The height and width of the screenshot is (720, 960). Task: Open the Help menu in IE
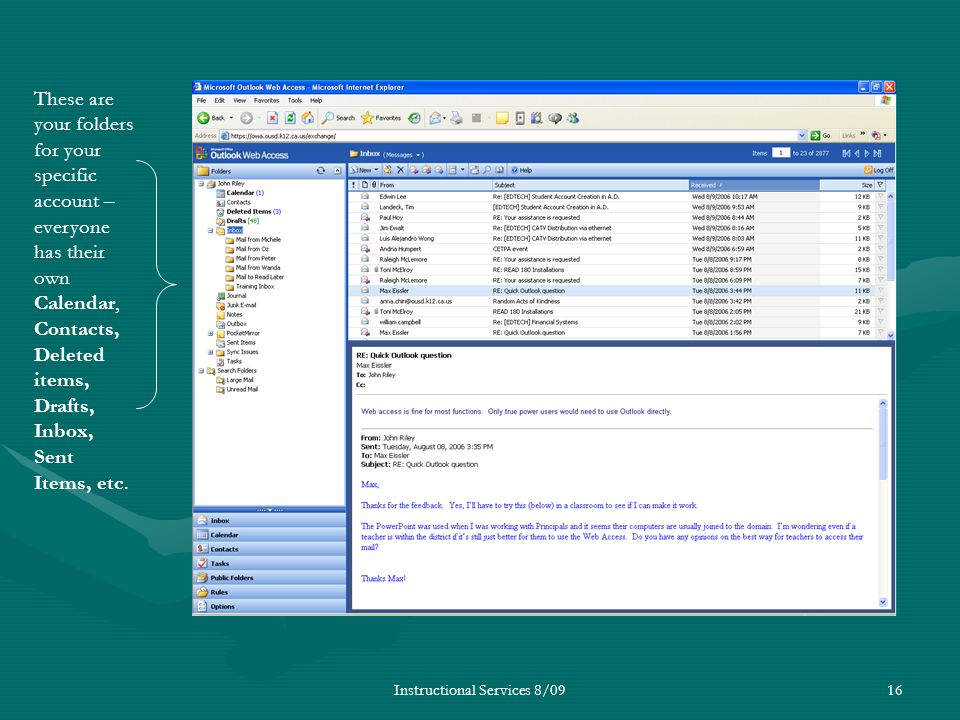coord(316,100)
